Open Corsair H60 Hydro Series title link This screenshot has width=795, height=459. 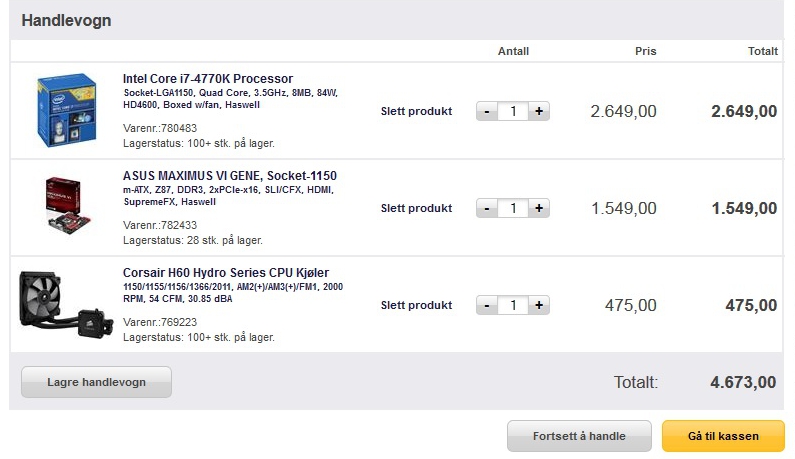click(x=226, y=272)
